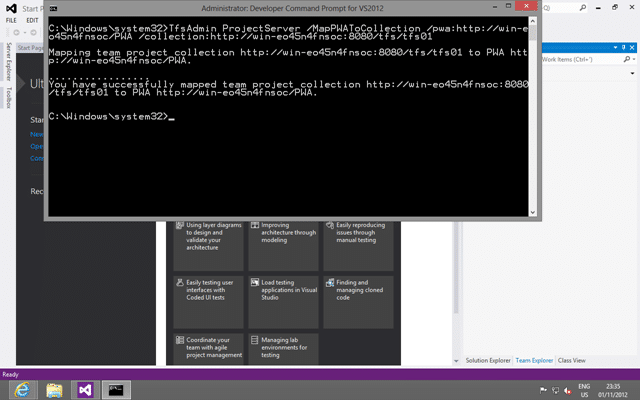The width and height of the screenshot is (640, 400).
Task: Click the Command Prompt scrollbar thumb
Action: [532, 32]
